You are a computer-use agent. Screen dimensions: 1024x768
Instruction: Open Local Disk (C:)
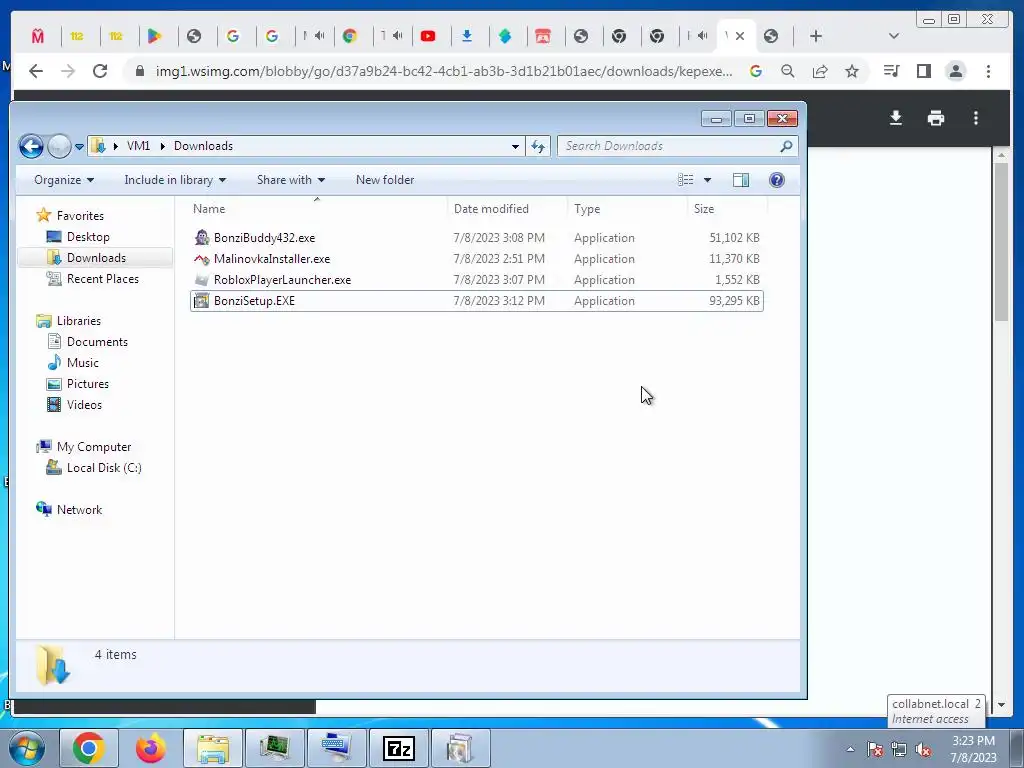[104, 468]
